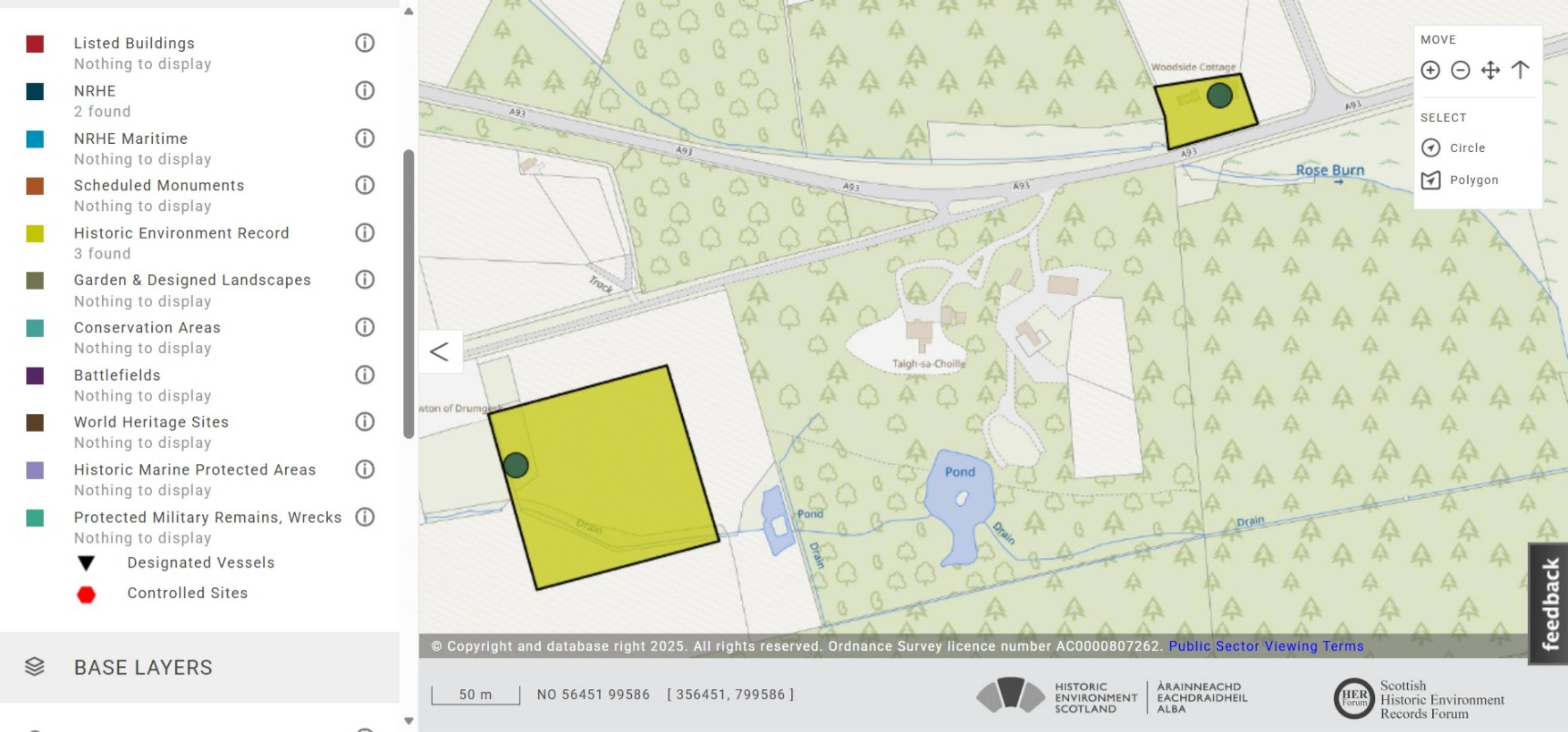1568x732 pixels.
Task: Open info for Garden & Designed Landscapes
Action: [x=364, y=279]
